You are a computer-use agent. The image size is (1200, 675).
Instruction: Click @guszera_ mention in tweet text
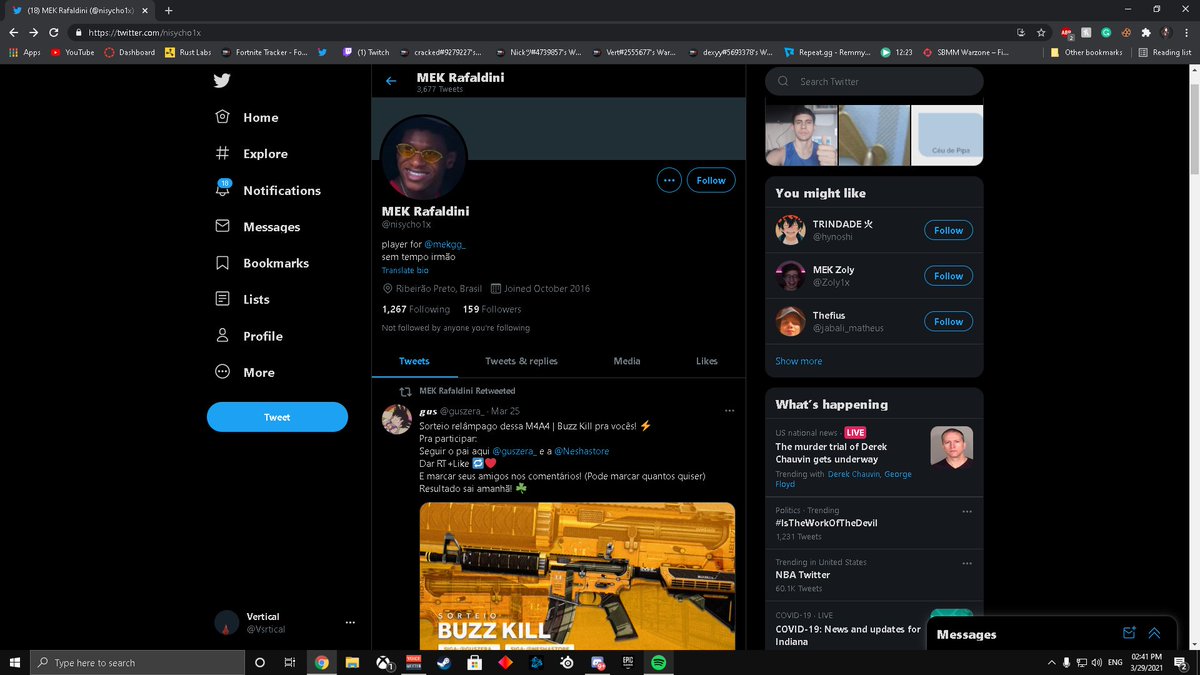coord(515,451)
